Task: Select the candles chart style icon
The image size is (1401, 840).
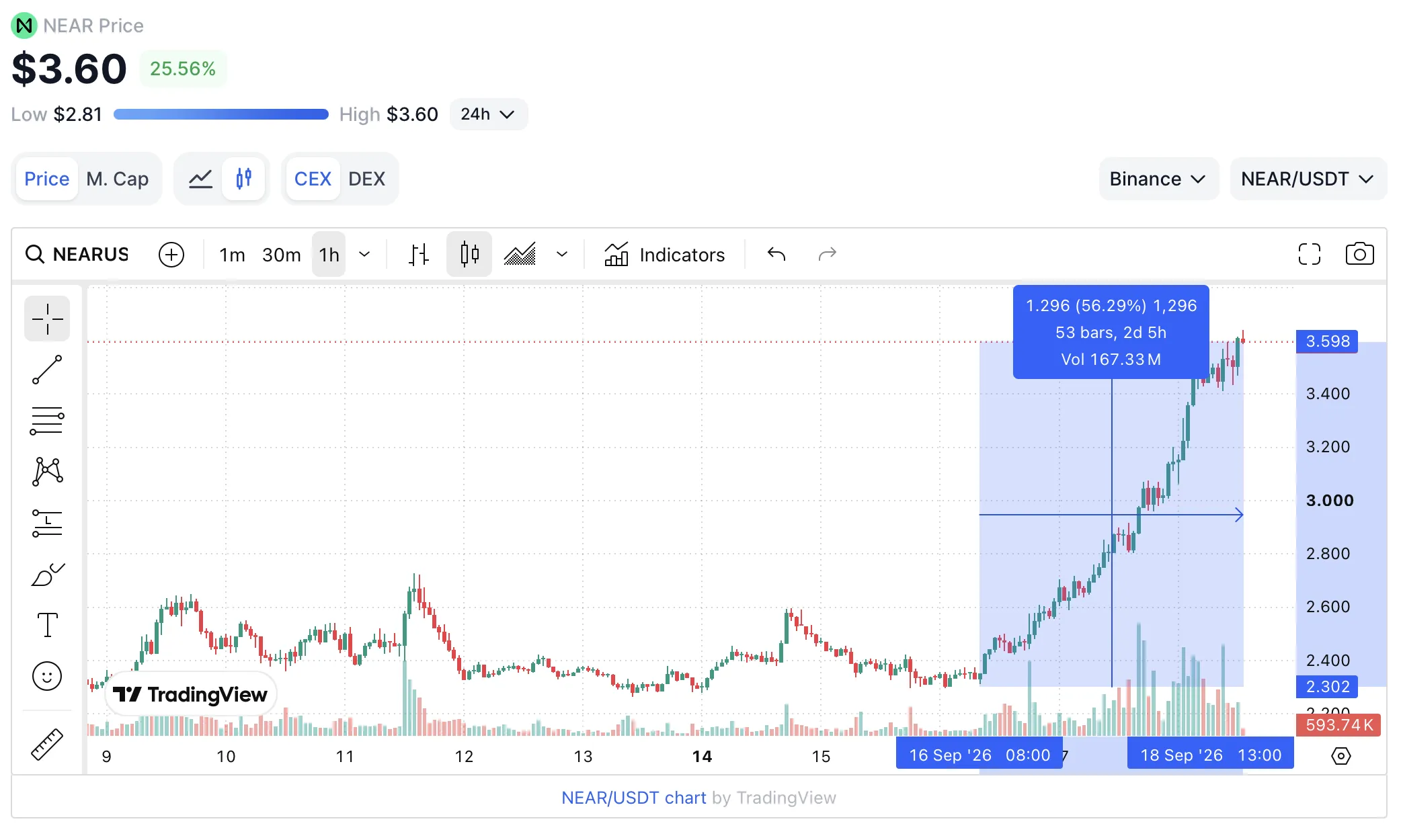Action: pyautogui.click(x=469, y=255)
